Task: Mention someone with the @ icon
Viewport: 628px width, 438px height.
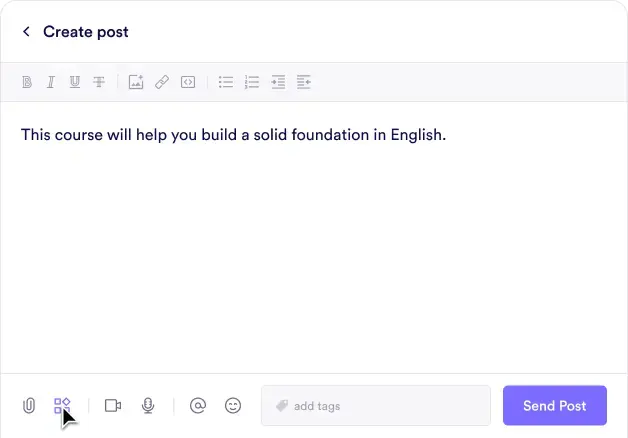Action: coord(198,406)
